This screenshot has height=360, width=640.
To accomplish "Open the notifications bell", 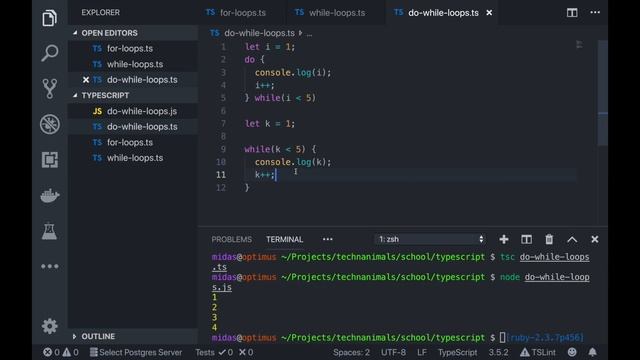I will pyautogui.click(x=592, y=352).
